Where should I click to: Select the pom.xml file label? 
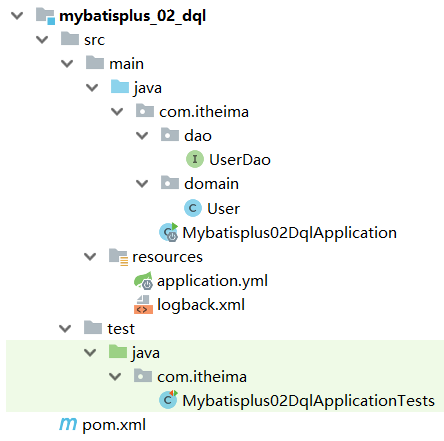click(x=114, y=425)
